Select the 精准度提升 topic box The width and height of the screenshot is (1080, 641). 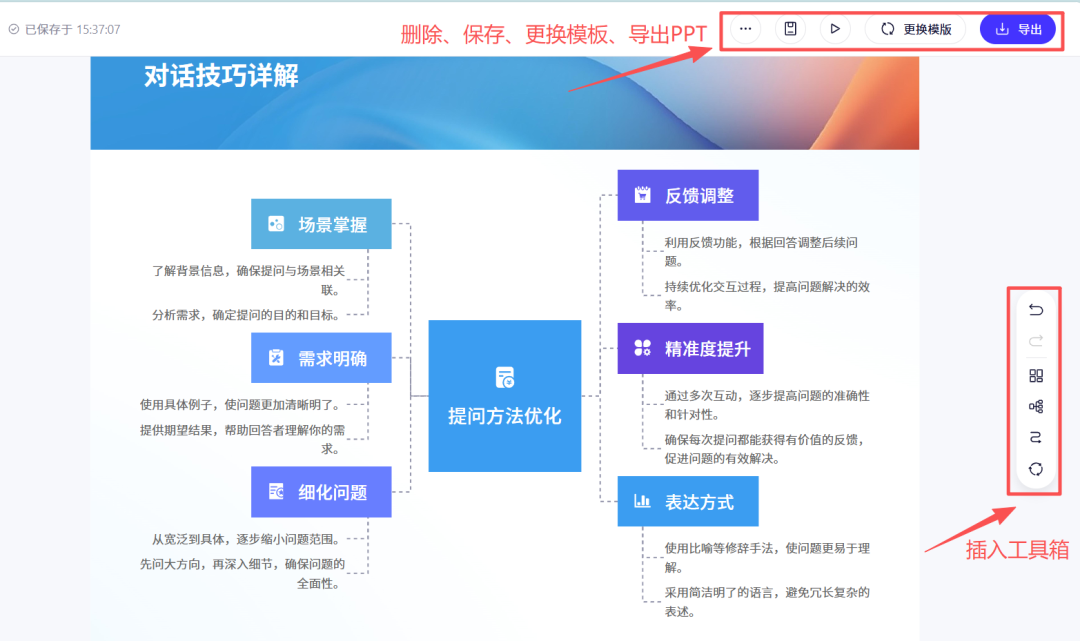pyautogui.click(x=690, y=348)
